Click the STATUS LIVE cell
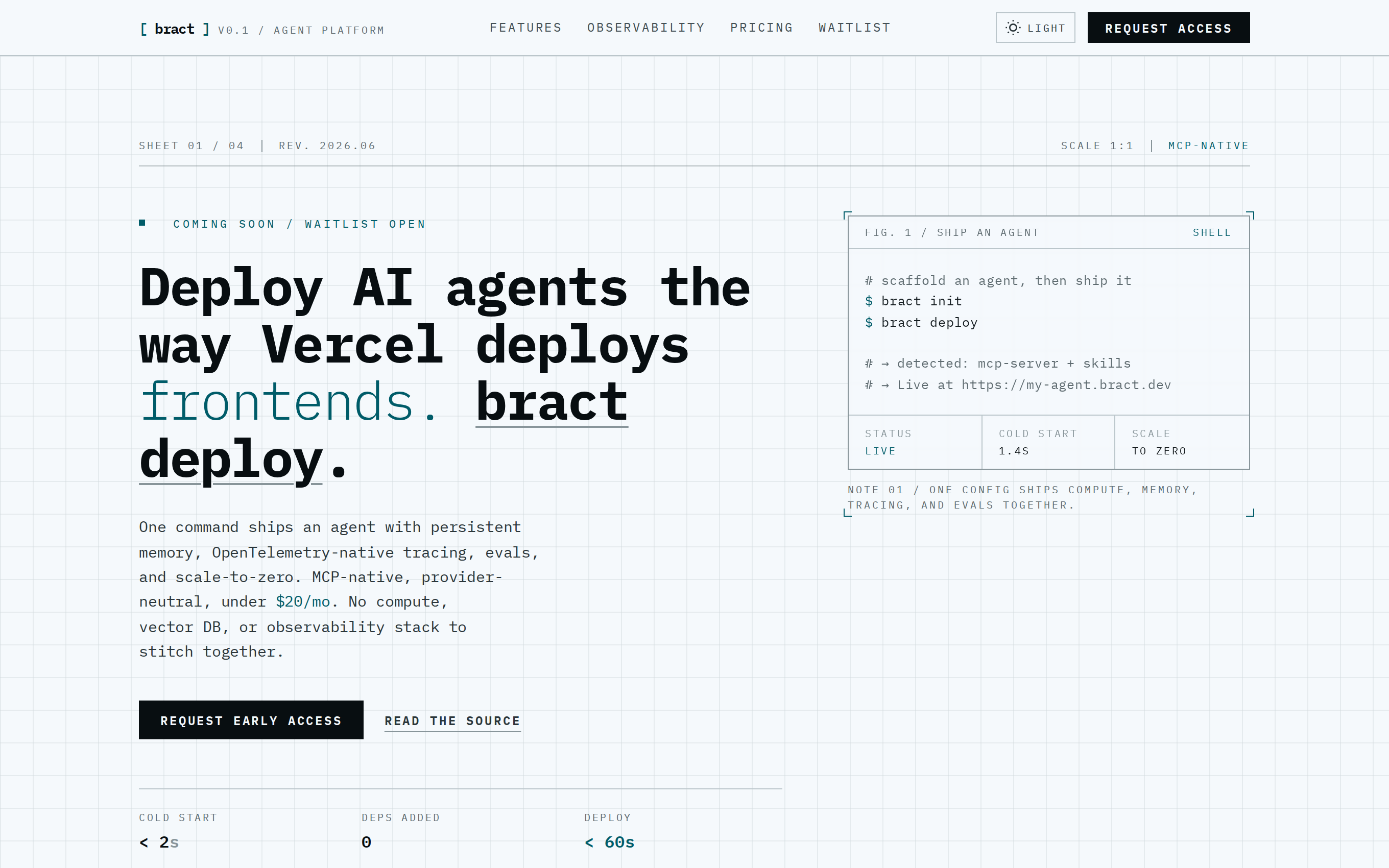The width and height of the screenshot is (1389, 868). (x=915, y=442)
